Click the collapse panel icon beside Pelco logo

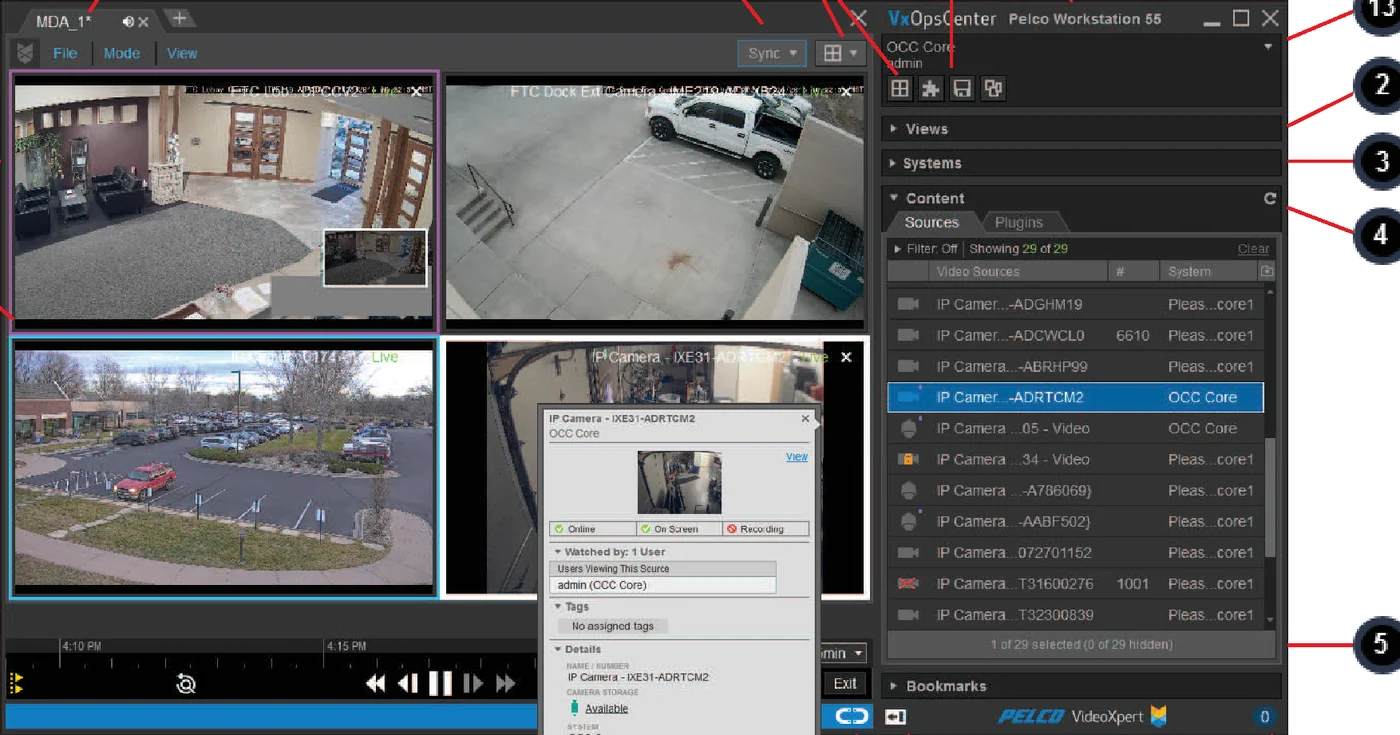point(896,717)
